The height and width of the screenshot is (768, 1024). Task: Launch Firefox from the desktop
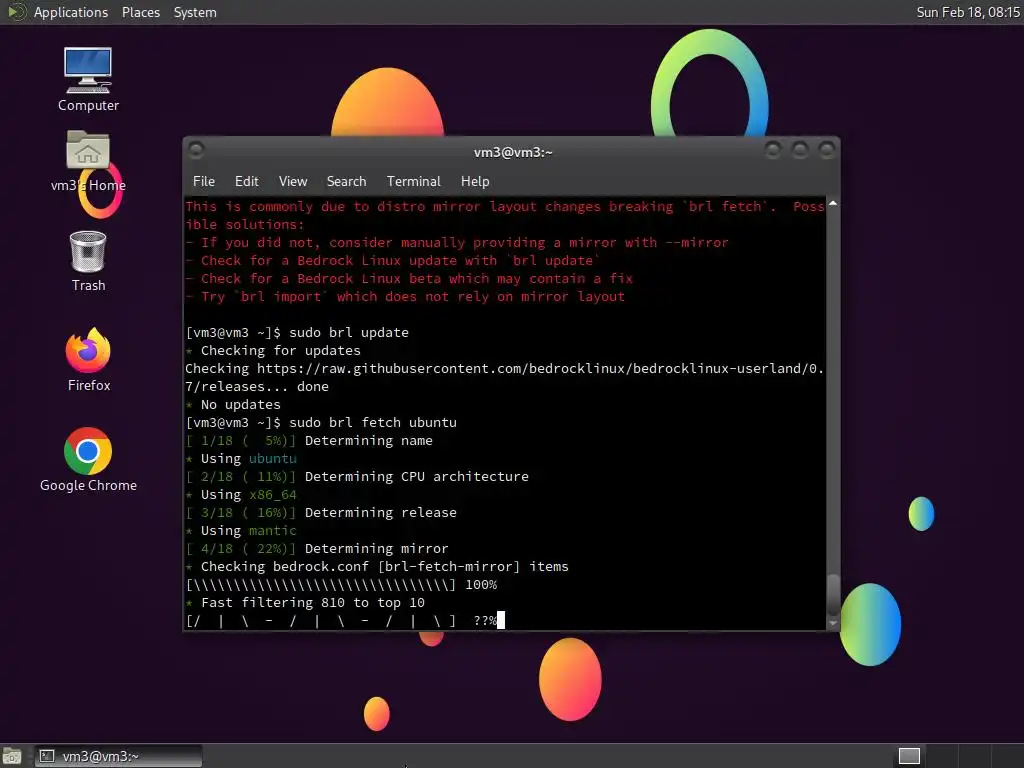[x=88, y=360]
